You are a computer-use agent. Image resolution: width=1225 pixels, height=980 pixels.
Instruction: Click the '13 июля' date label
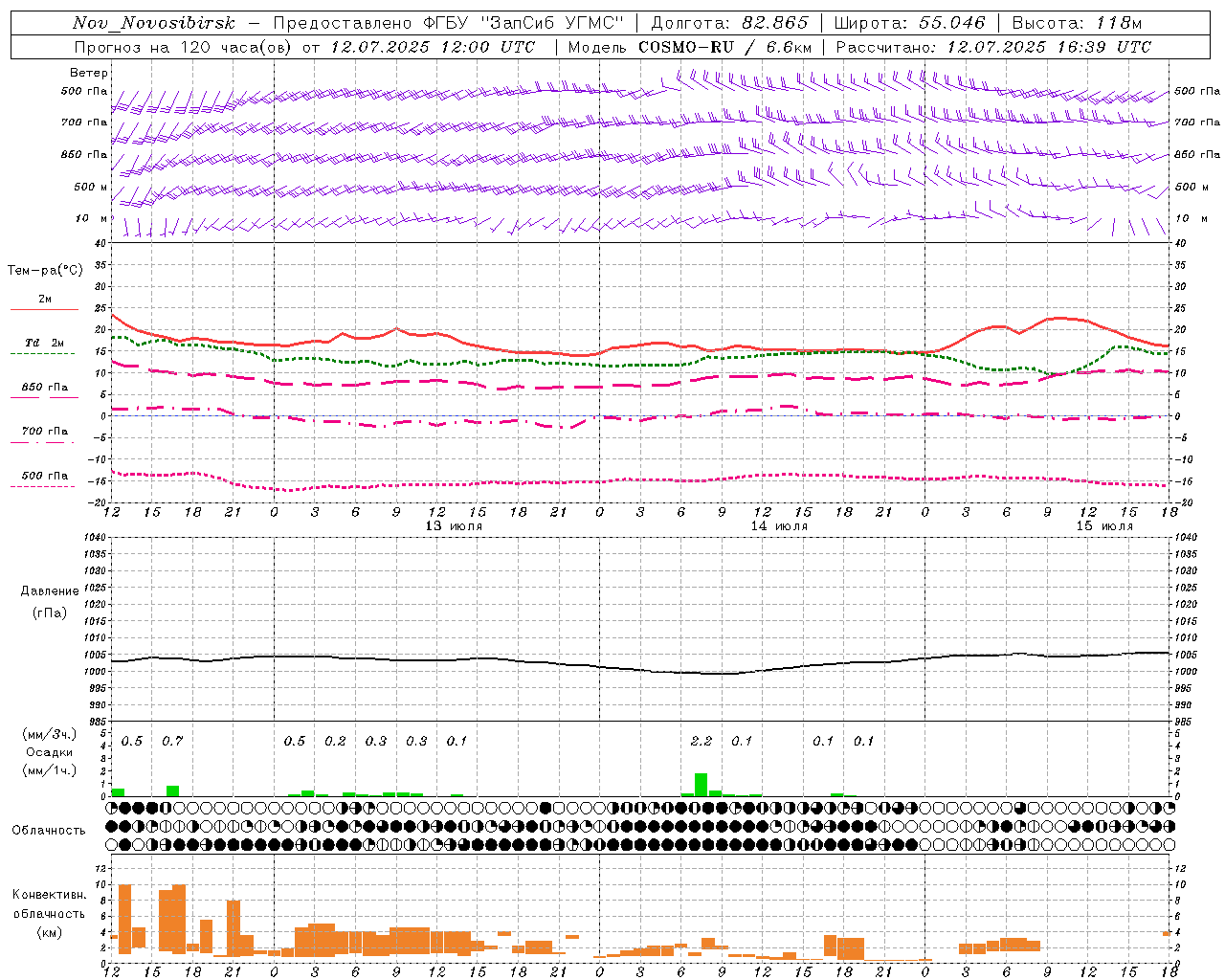(x=454, y=526)
